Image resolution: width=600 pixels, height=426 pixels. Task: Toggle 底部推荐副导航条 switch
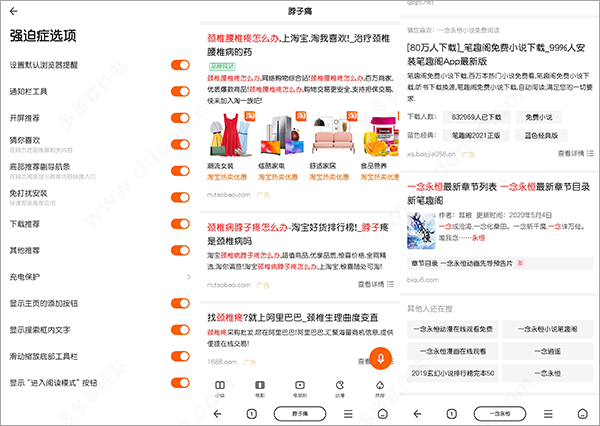point(180,171)
